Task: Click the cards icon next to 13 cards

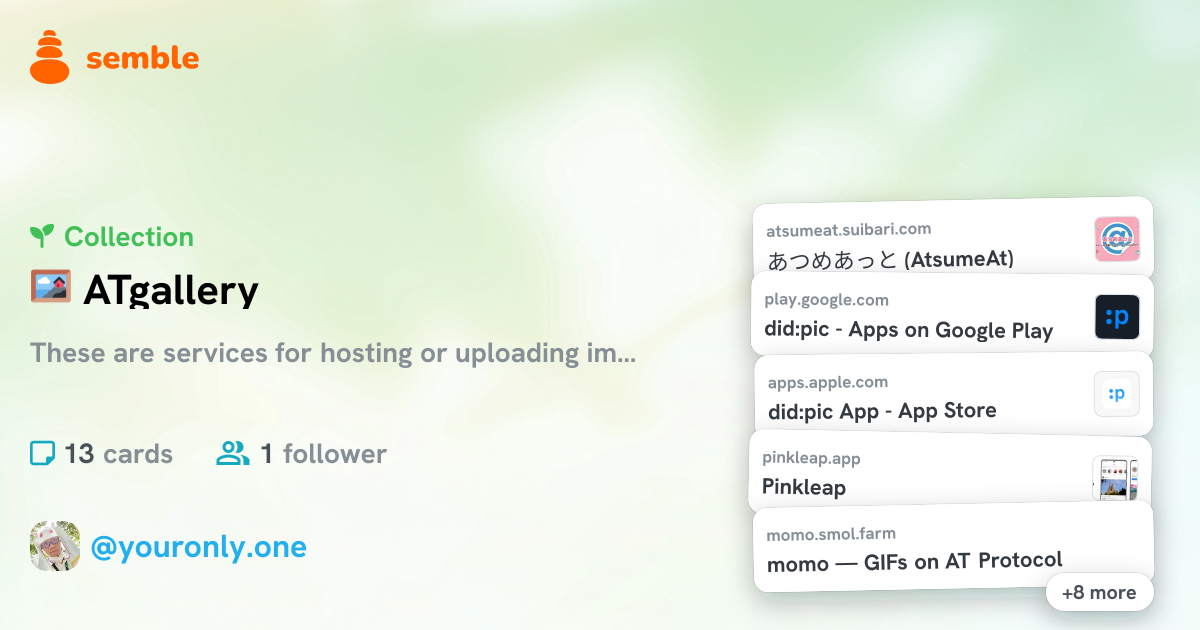Action: click(x=42, y=454)
